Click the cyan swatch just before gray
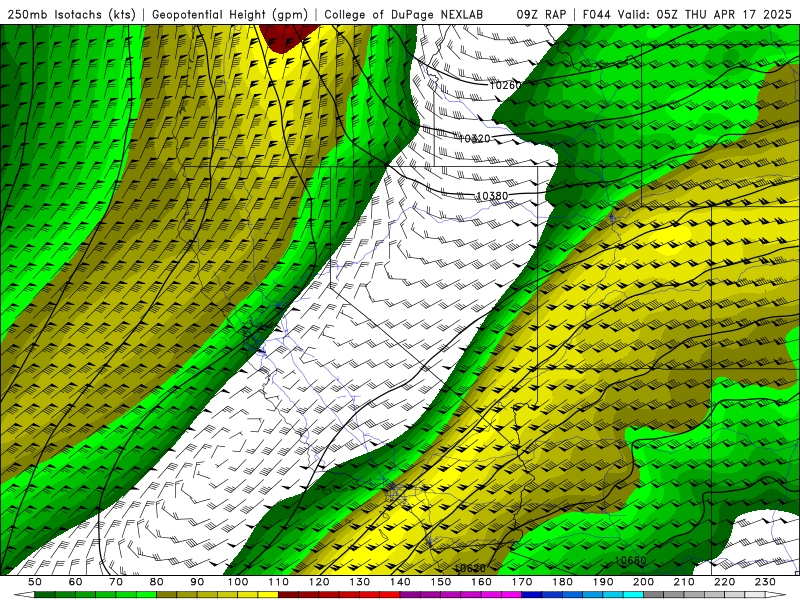 633,595
